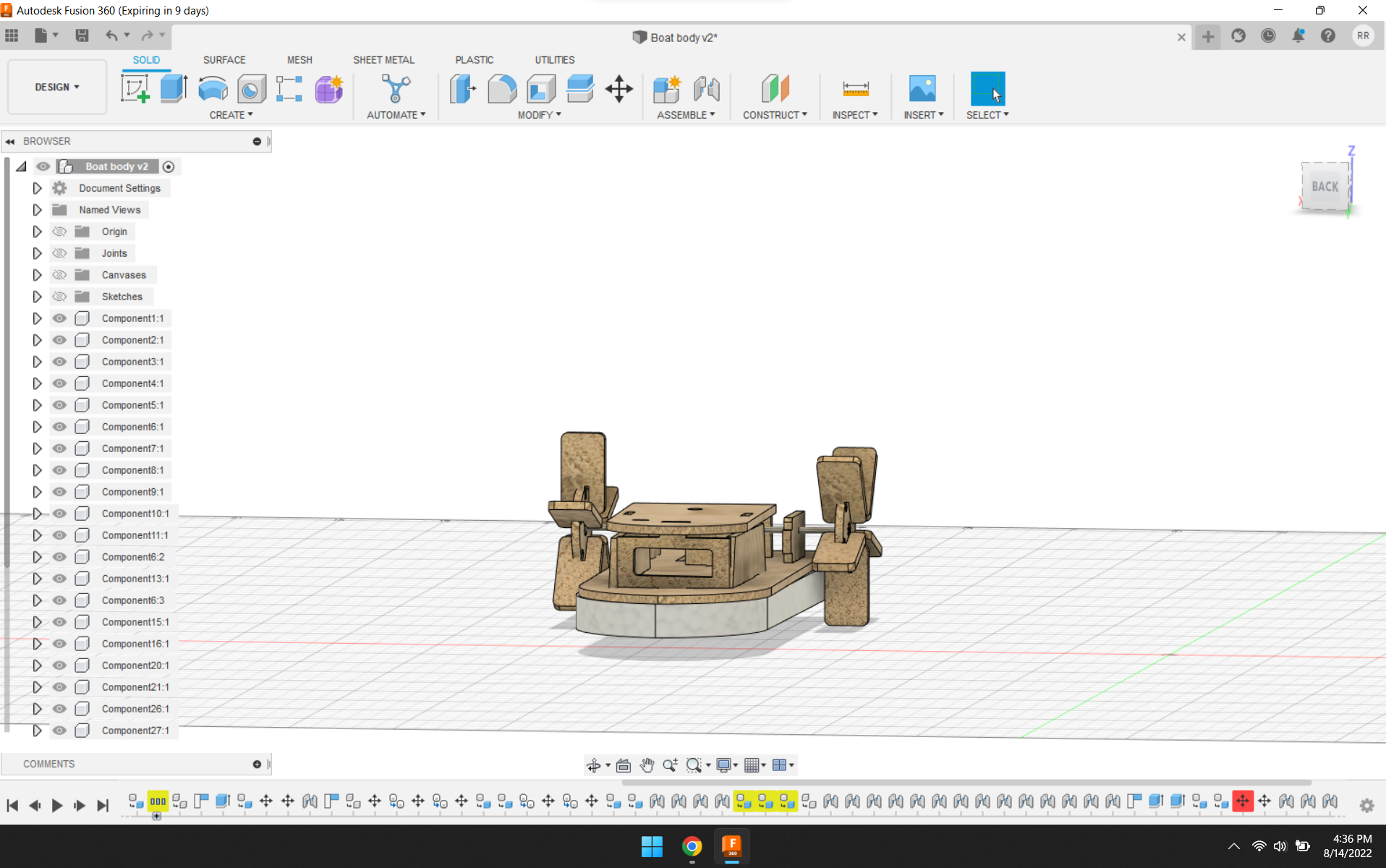Open the CREATE dropdown menu
The image size is (1386, 868).
pyautogui.click(x=230, y=114)
